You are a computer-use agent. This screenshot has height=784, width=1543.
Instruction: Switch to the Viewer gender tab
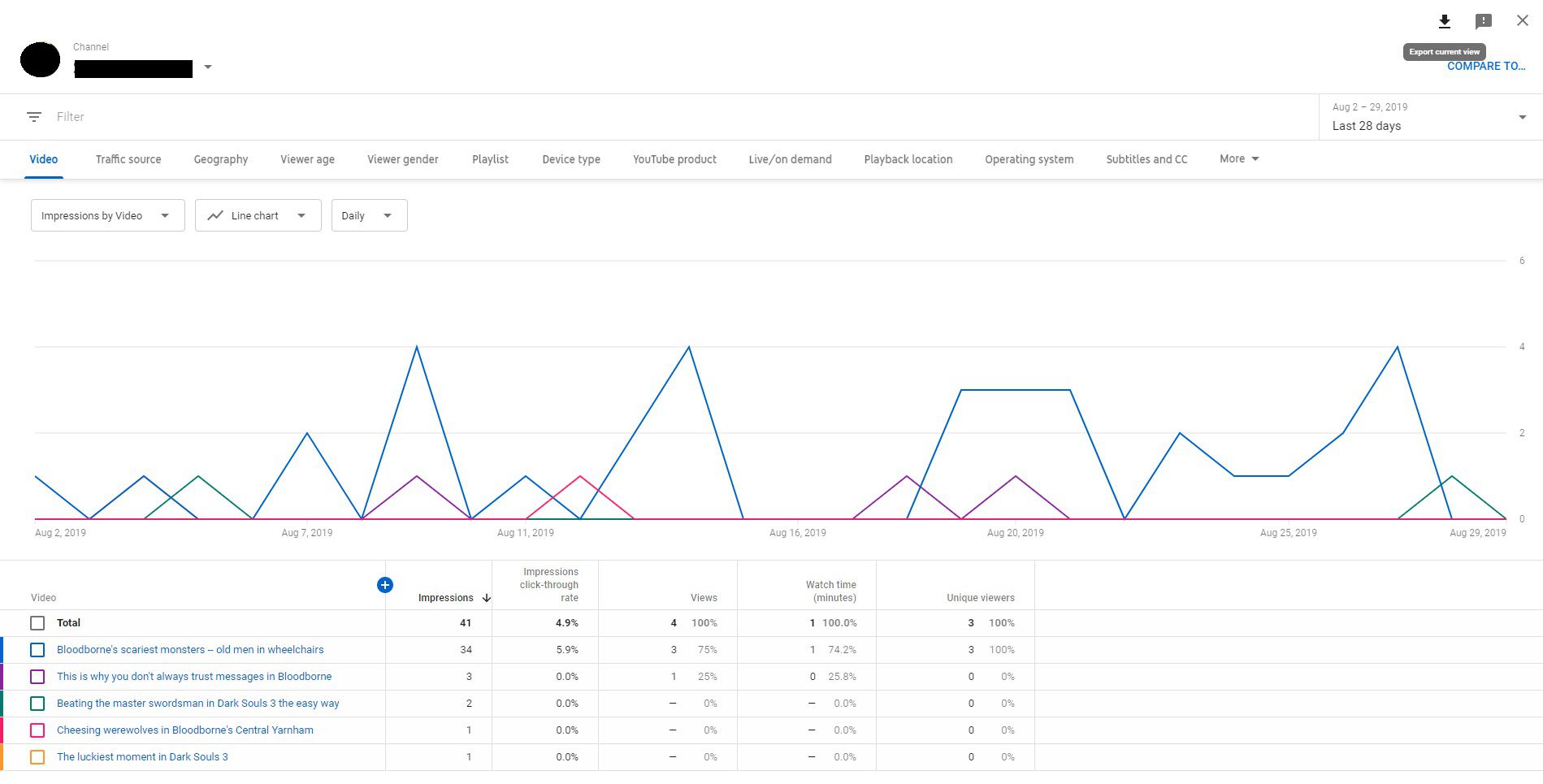[x=403, y=159]
